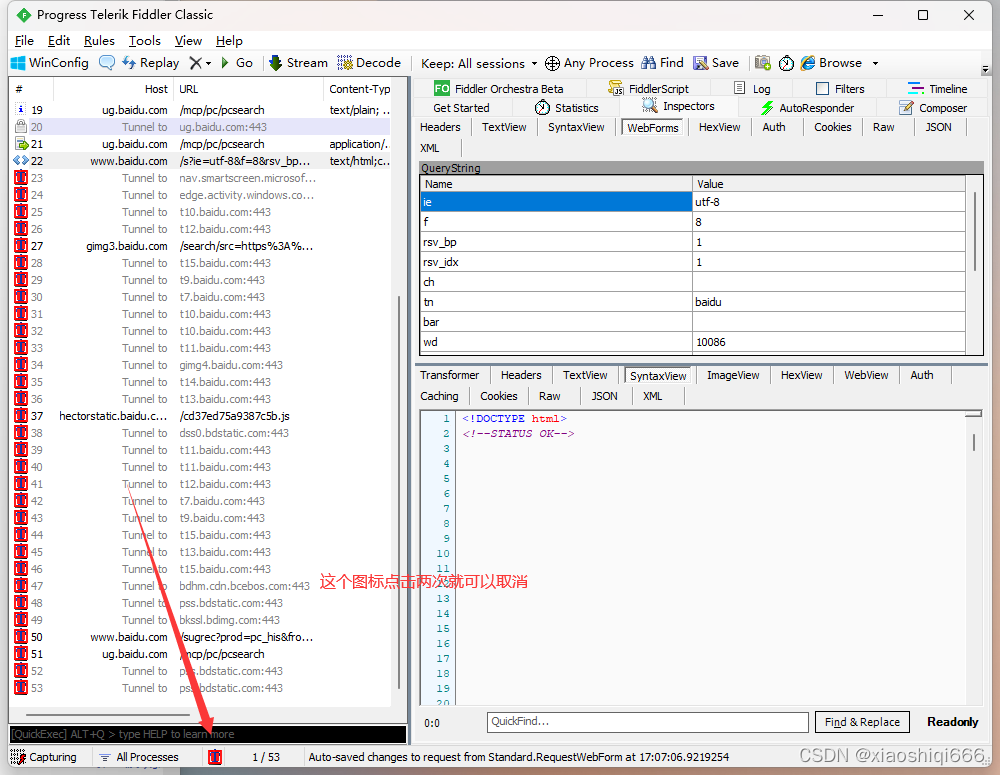Click the QuickExec command box
1000x775 pixels.
(207, 734)
